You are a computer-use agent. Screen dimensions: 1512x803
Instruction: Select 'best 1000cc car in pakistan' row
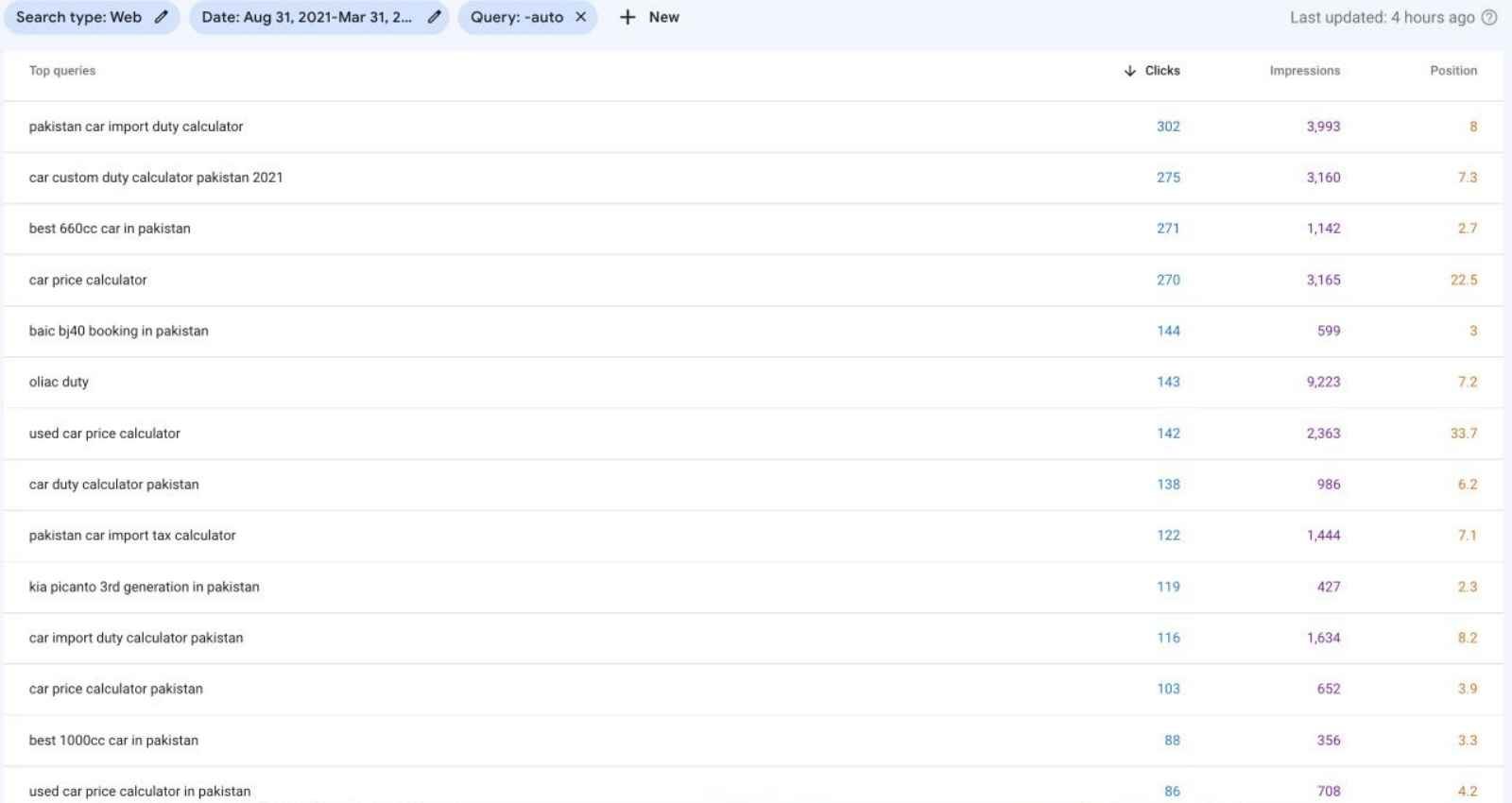pos(113,740)
